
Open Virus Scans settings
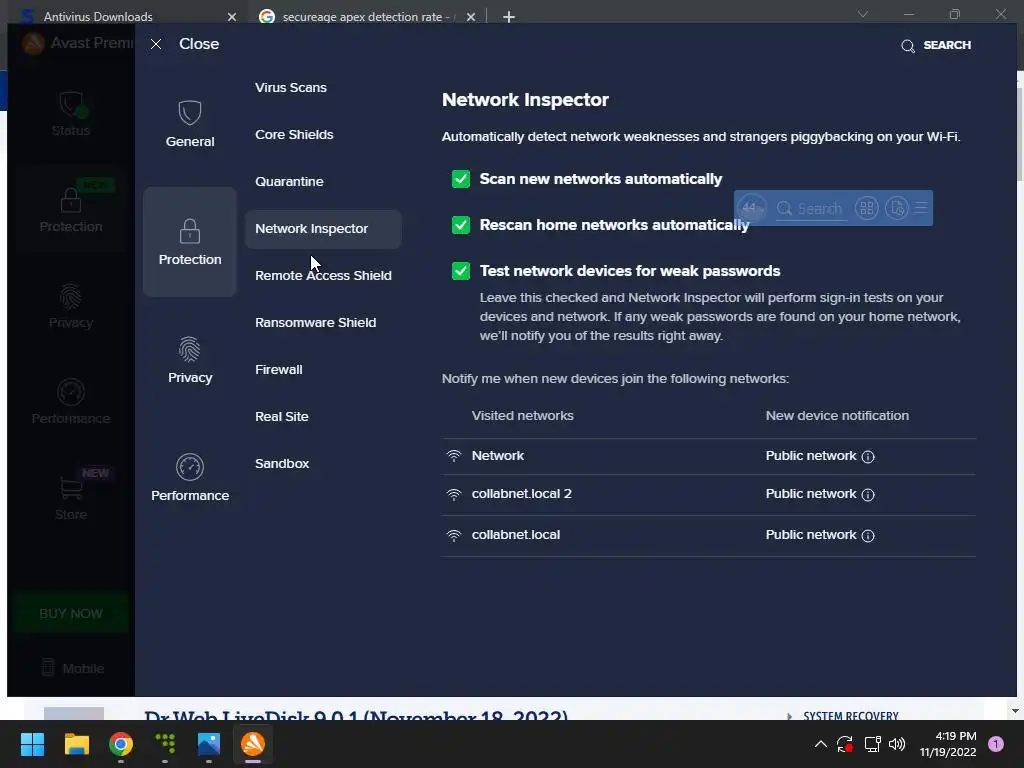tap(291, 88)
